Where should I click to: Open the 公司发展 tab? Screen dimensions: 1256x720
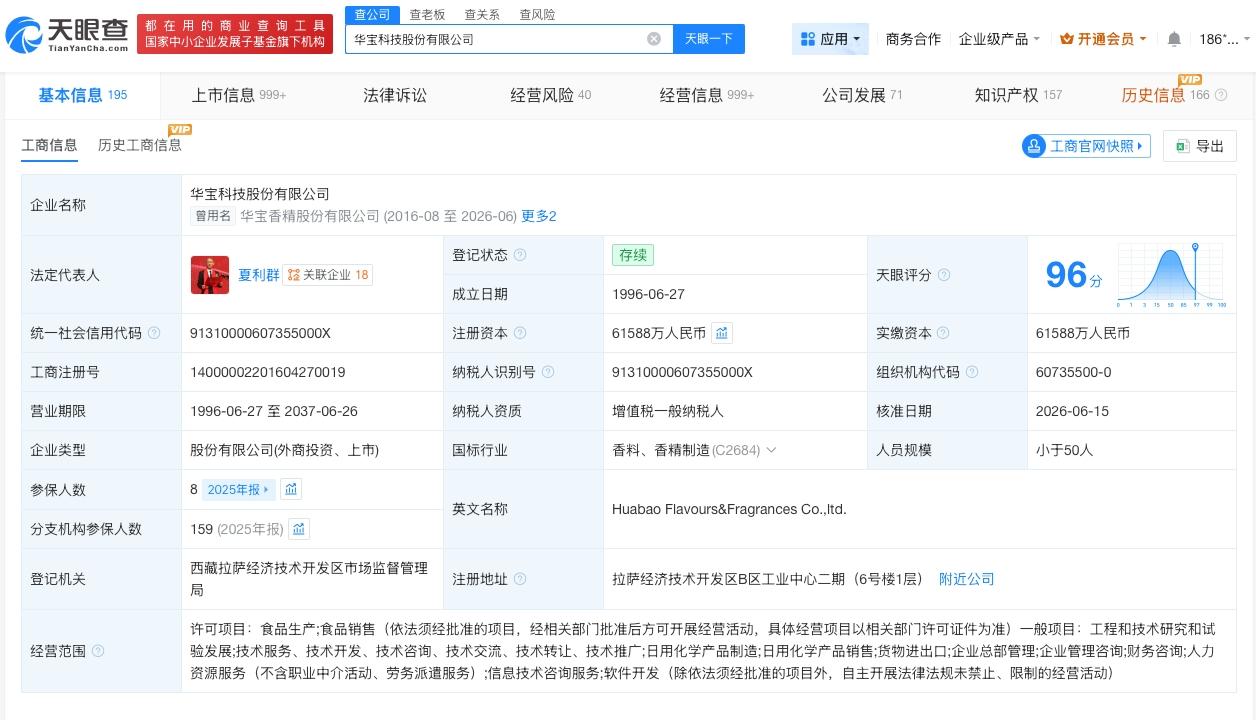pyautogui.click(x=862, y=95)
